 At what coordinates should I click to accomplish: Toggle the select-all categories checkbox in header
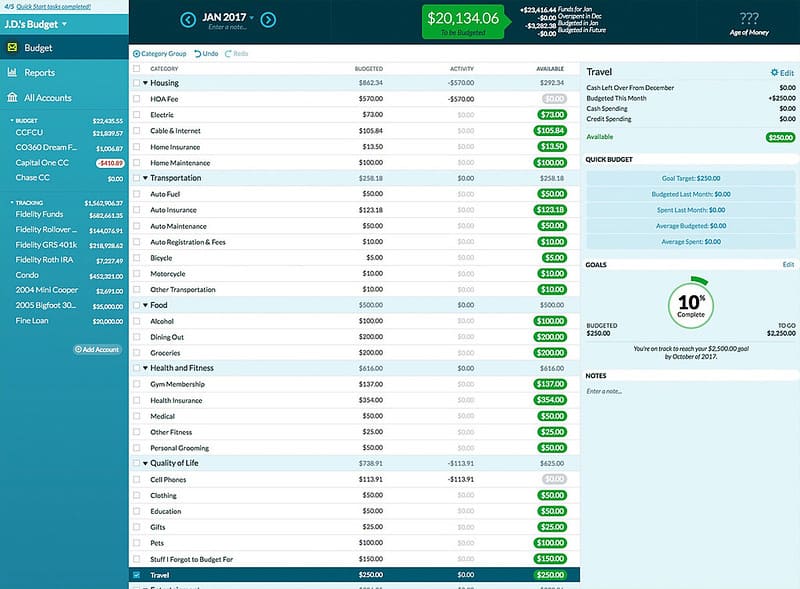136,68
